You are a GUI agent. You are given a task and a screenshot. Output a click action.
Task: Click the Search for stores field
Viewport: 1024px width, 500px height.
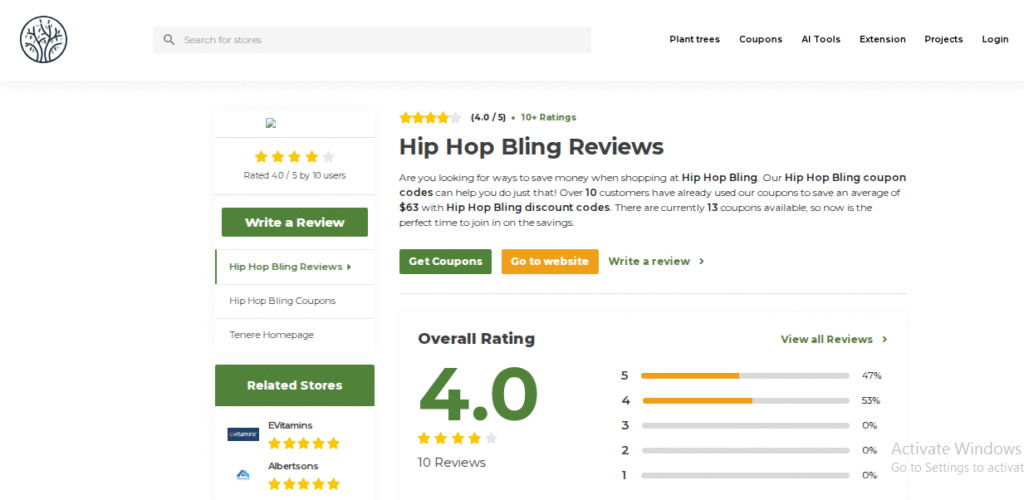(372, 40)
